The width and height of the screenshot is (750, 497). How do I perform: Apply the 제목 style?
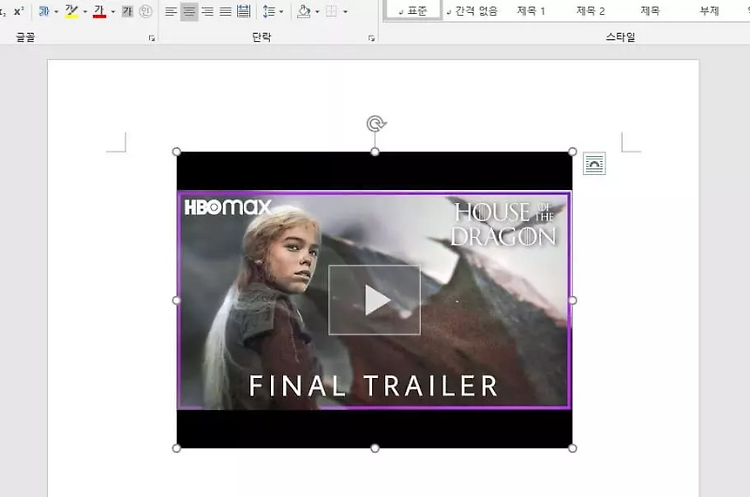[x=650, y=11]
